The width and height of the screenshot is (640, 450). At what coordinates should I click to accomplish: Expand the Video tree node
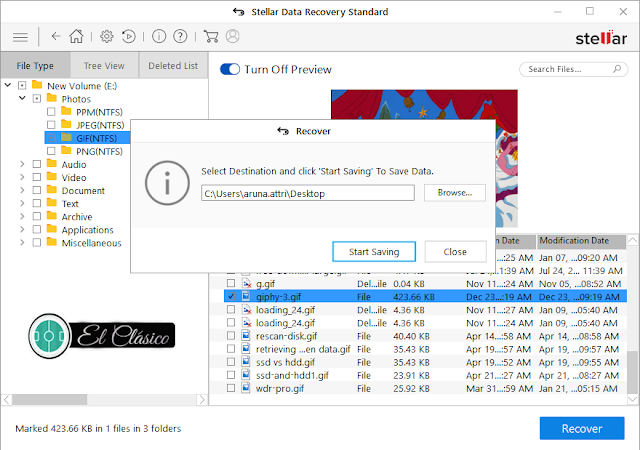point(22,177)
